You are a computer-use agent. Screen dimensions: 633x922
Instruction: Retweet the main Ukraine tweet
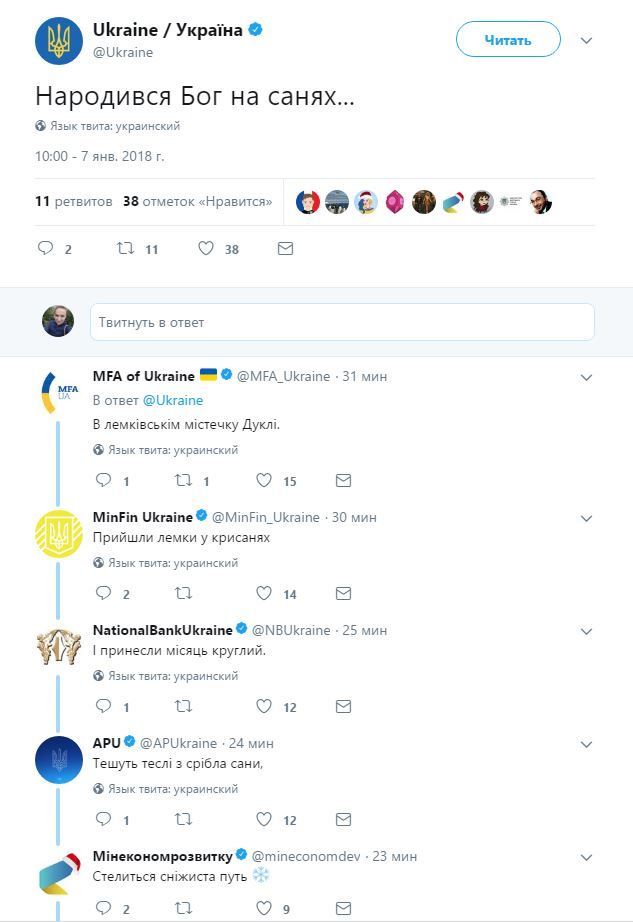click(126, 249)
